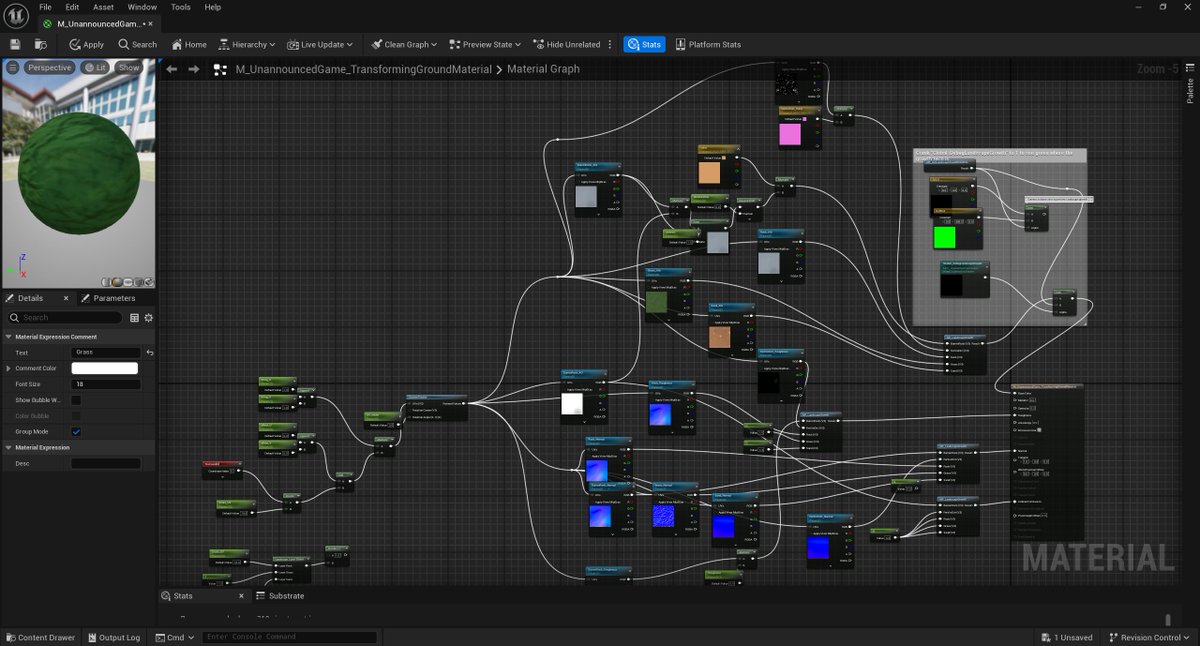The height and width of the screenshot is (646, 1200).
Task: Open the Asset menu
Action: 103,7
